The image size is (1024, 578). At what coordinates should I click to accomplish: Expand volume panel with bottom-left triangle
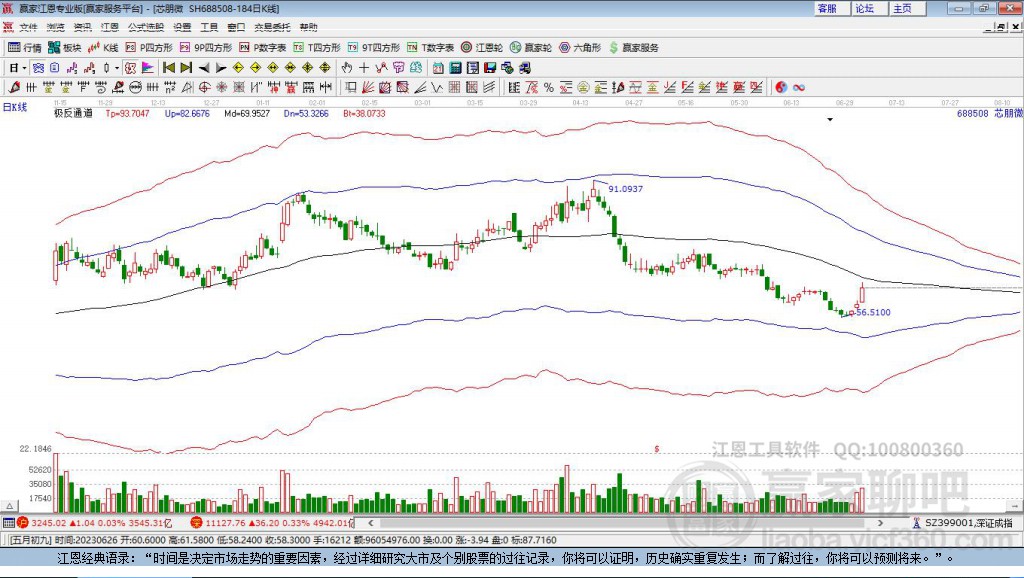click(x=10, y=506)
